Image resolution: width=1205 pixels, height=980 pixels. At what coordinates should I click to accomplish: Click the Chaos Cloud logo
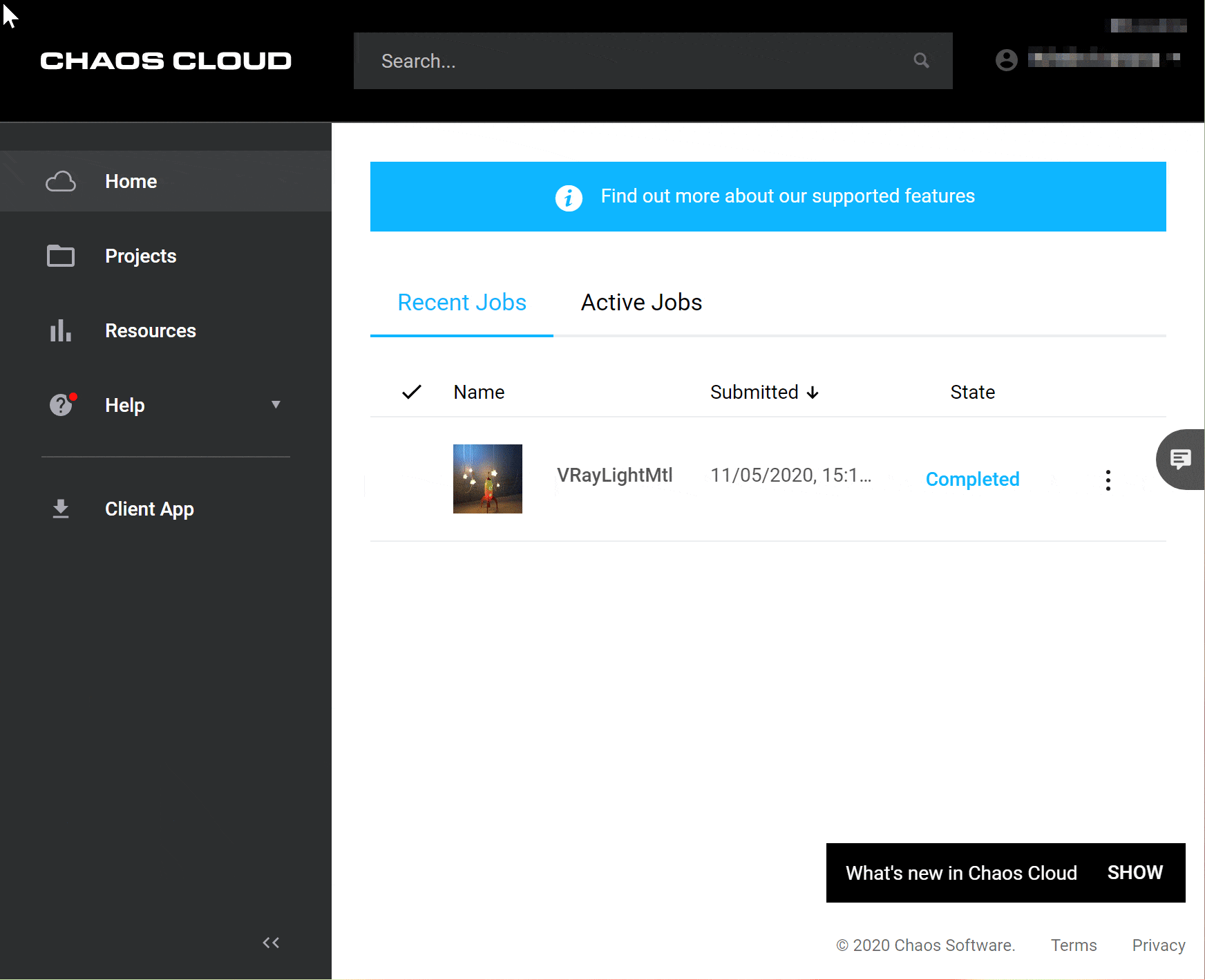(166, 61)
